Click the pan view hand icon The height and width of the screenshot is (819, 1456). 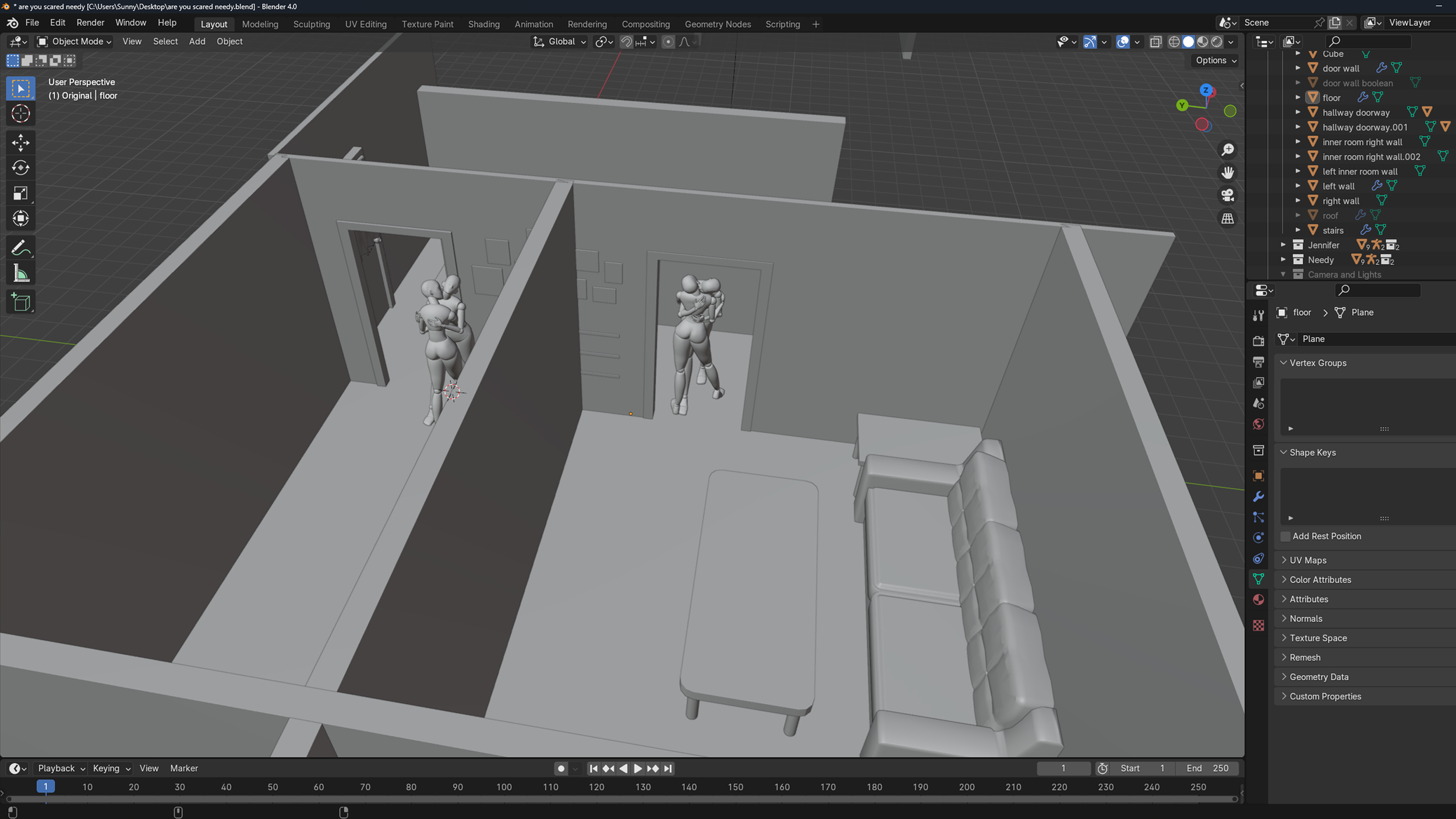click(1228, 172)
